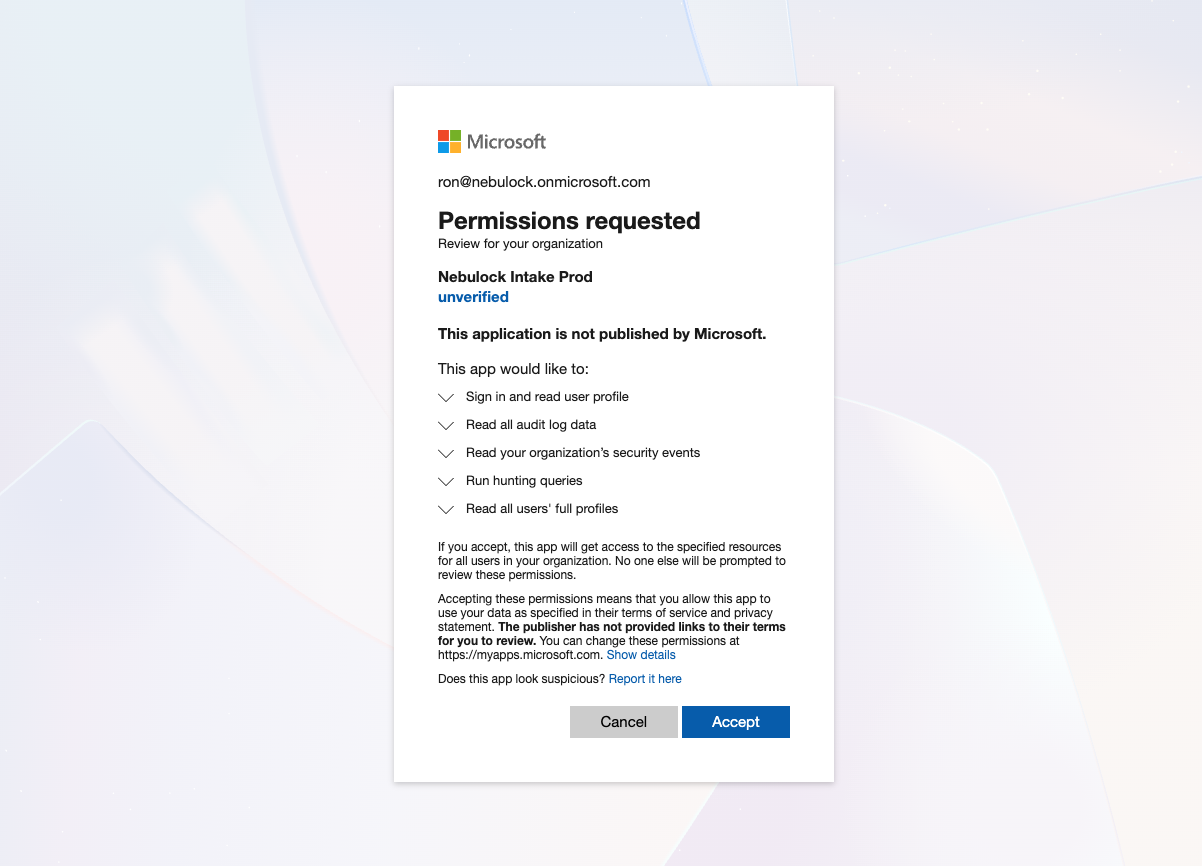Open the Show details link

tap(641, 655)
